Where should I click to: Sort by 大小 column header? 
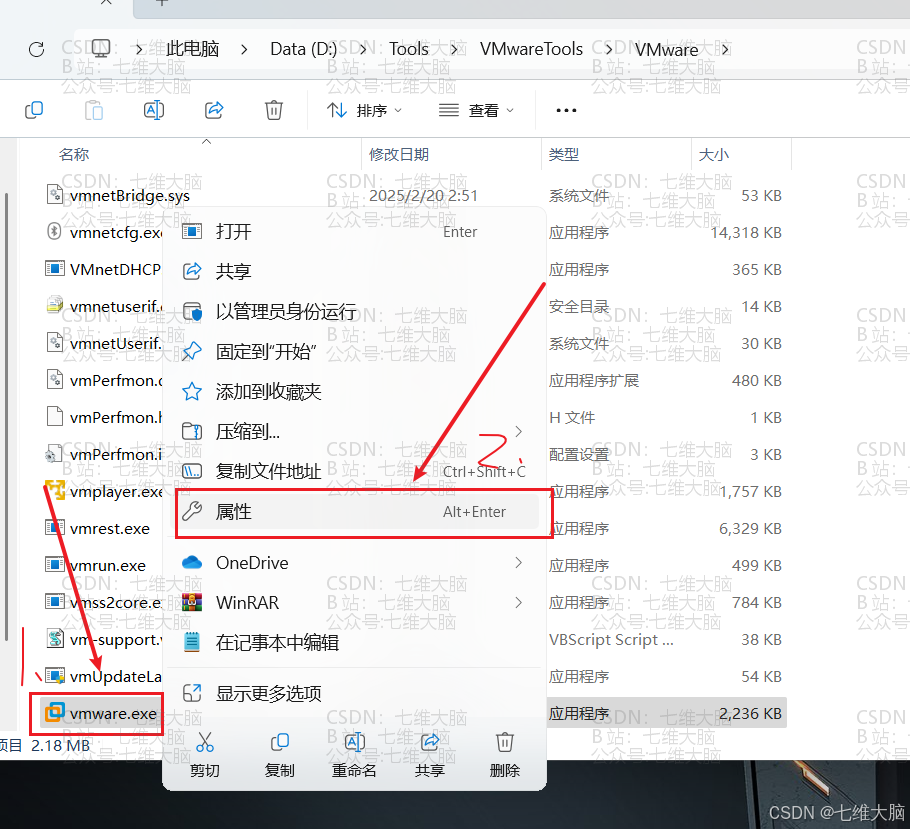click(713, 154)
